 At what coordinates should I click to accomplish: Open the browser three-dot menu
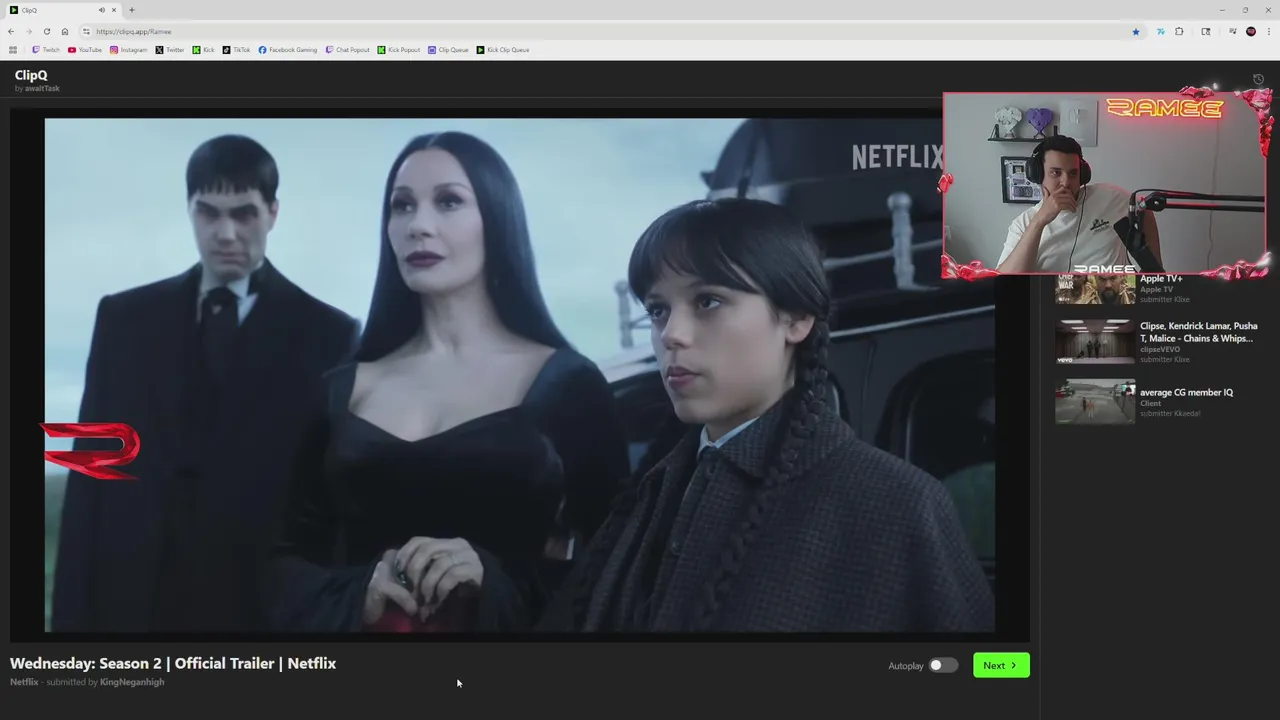point(1268,31)
